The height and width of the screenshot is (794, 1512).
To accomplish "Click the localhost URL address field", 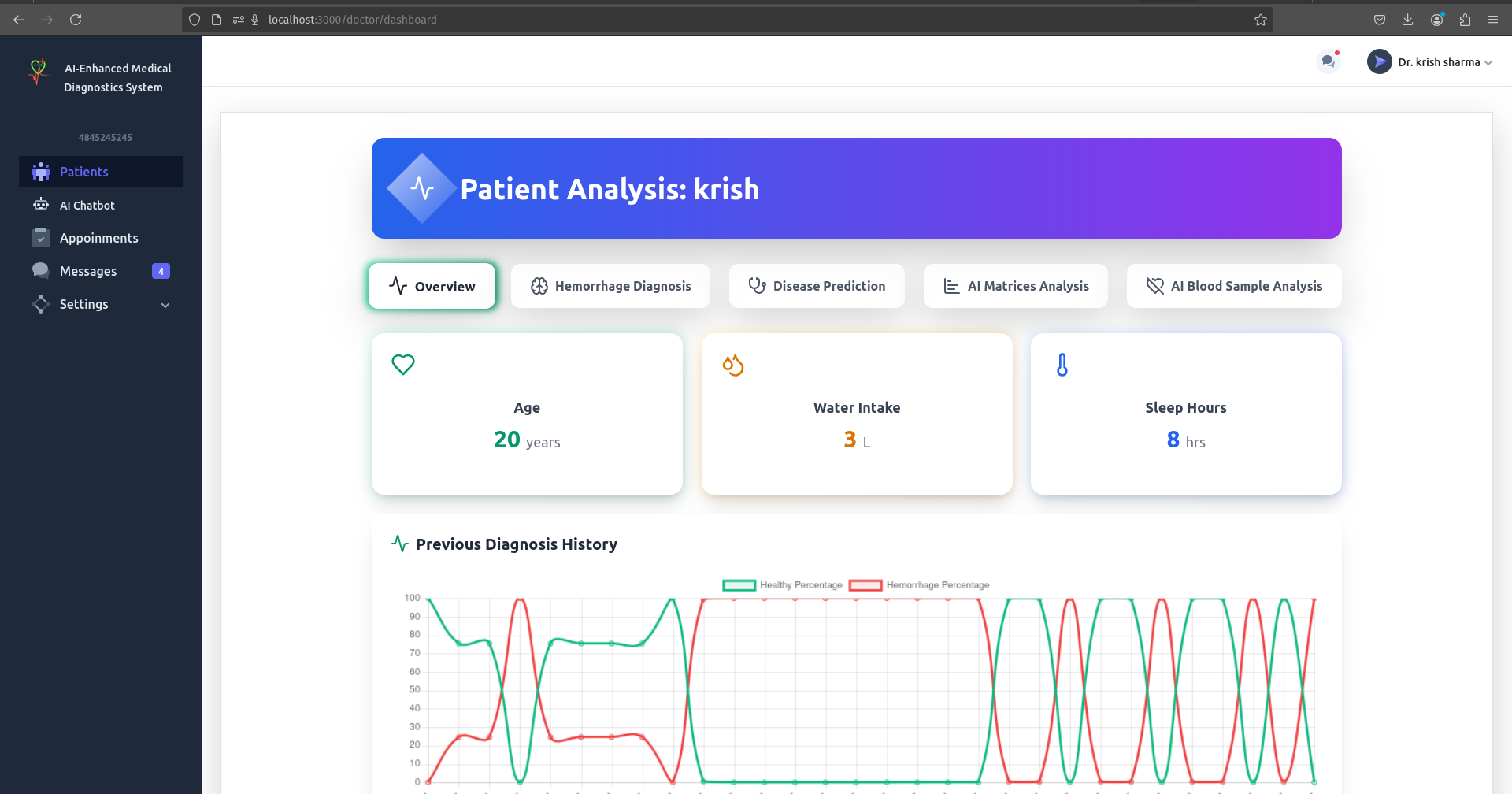I will (x=728, y=20).
